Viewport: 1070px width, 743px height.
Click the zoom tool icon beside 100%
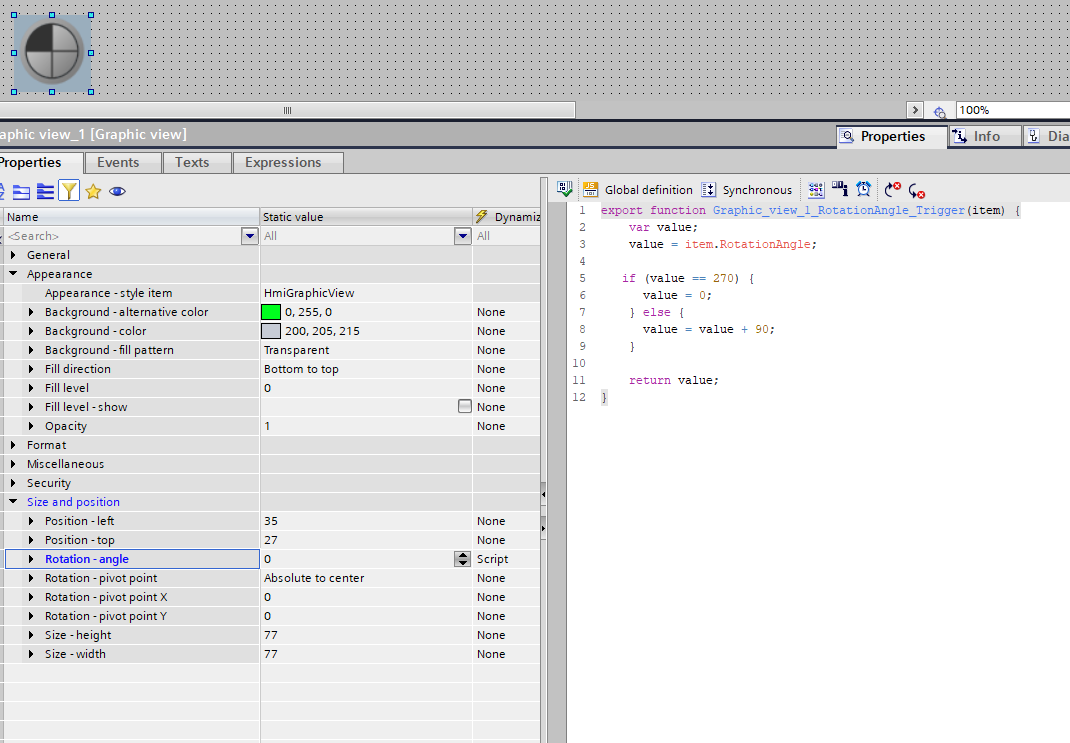click(939, 111)
